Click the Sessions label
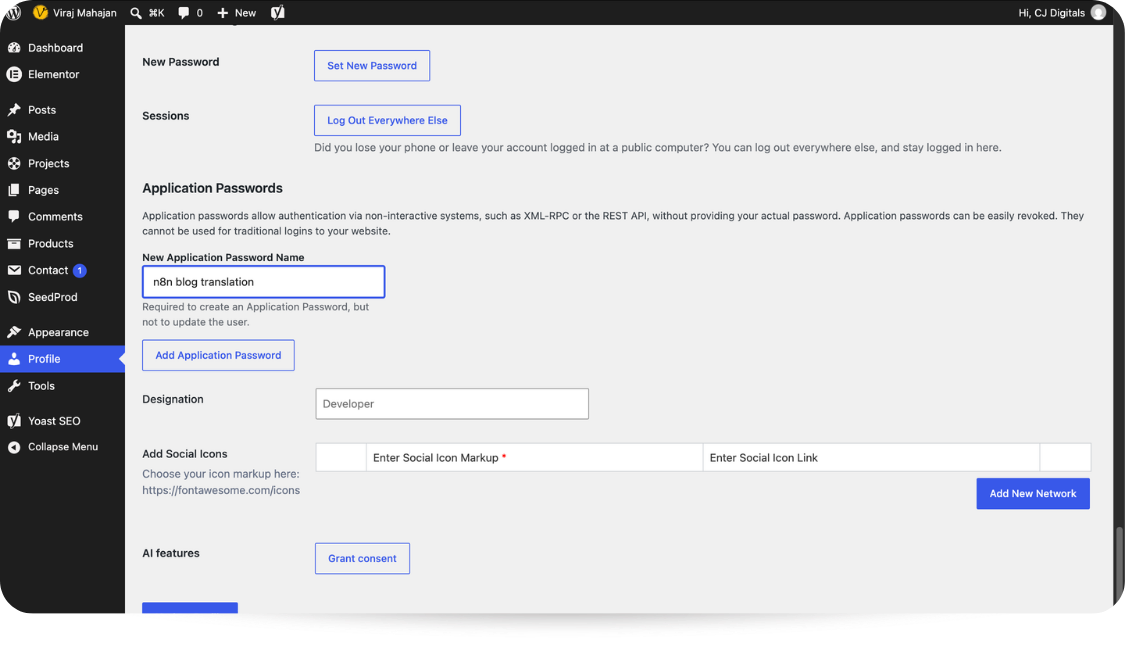Viewport: 1125px width, 648px height. click(166, 116)
